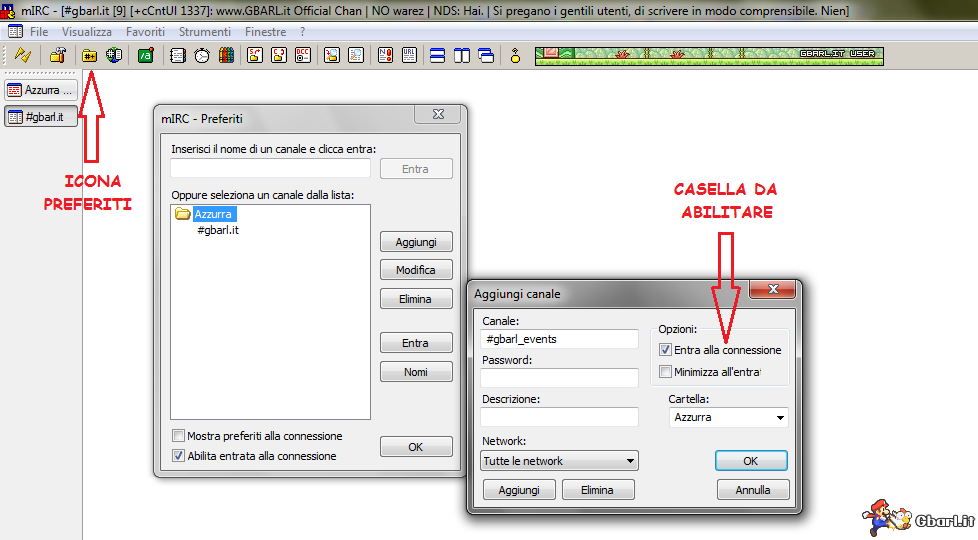Open the File menu
This screenshot has width=978, height=540.
click(39, 32)
